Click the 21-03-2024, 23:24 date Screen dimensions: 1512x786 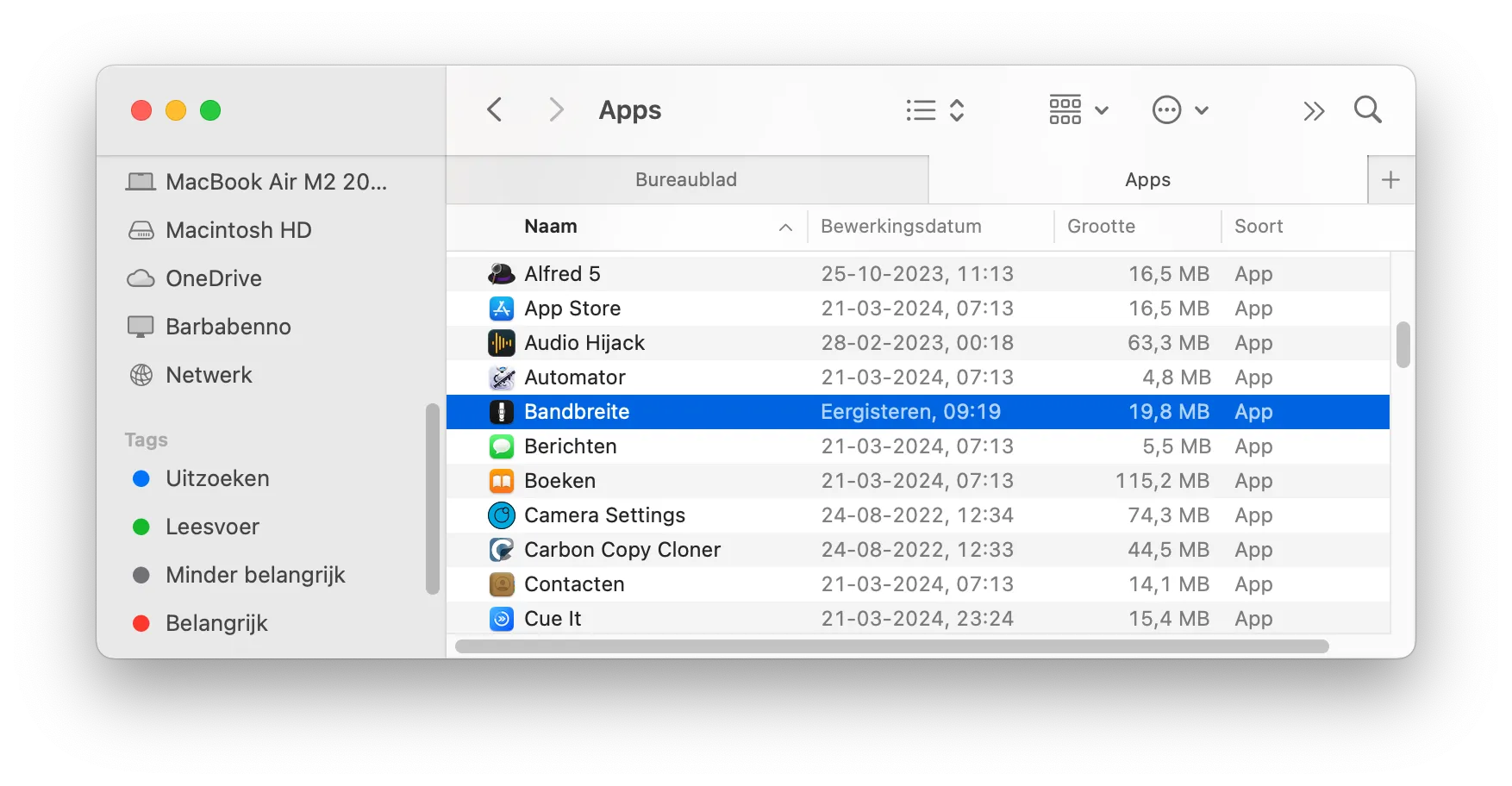pos(917,619)
